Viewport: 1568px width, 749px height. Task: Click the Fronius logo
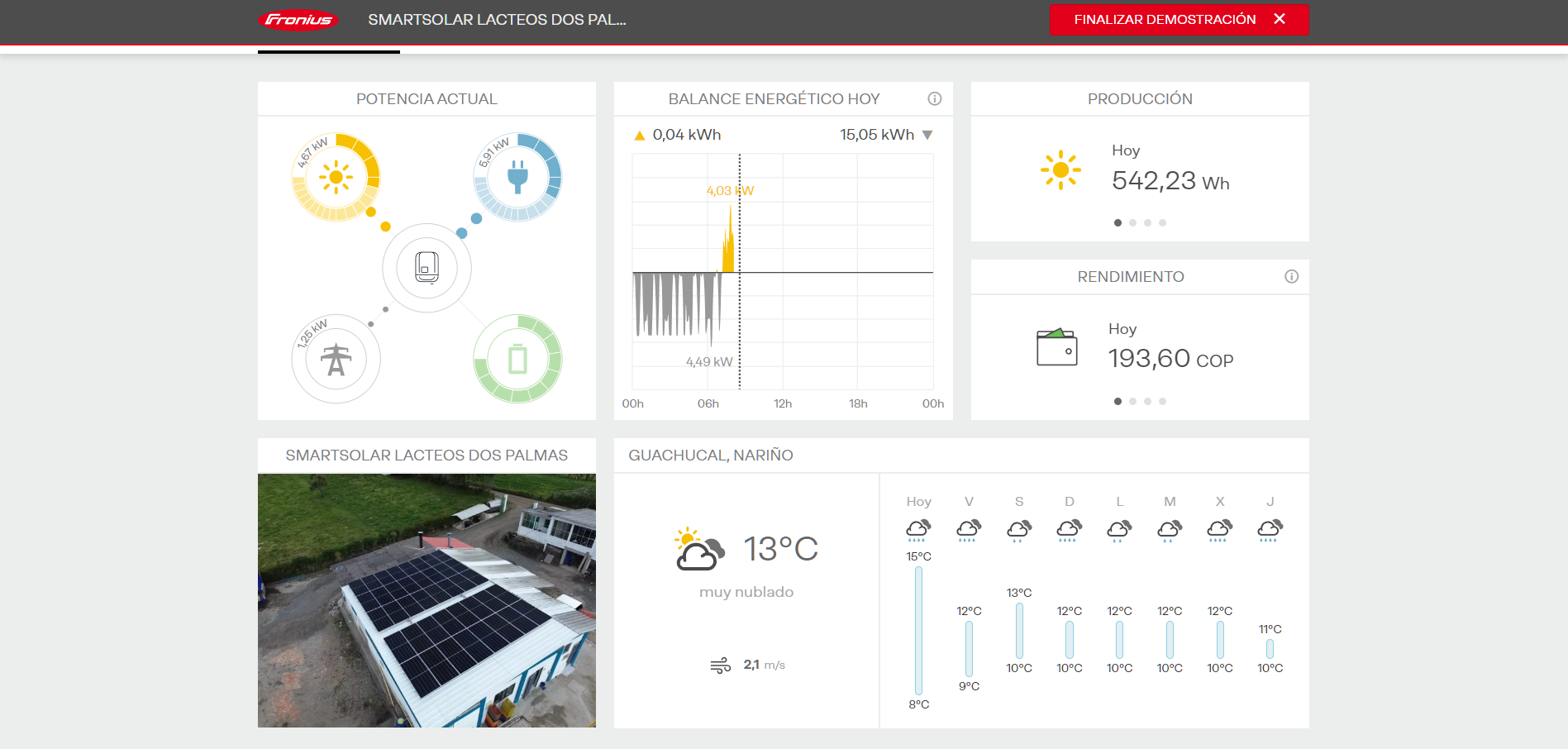298,20
